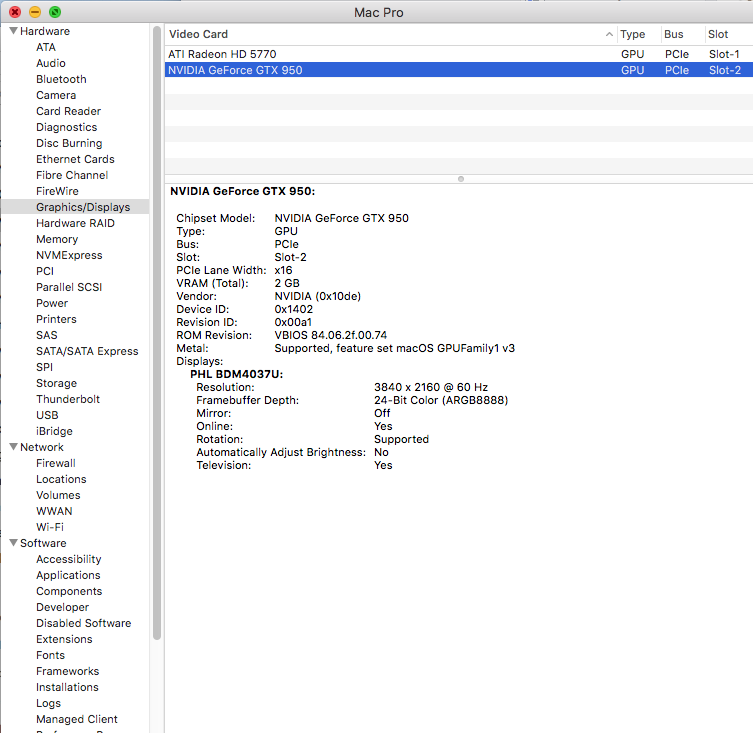
Task: Select Thunderbolt in the sidebar
Action: [x=68, y=399]
